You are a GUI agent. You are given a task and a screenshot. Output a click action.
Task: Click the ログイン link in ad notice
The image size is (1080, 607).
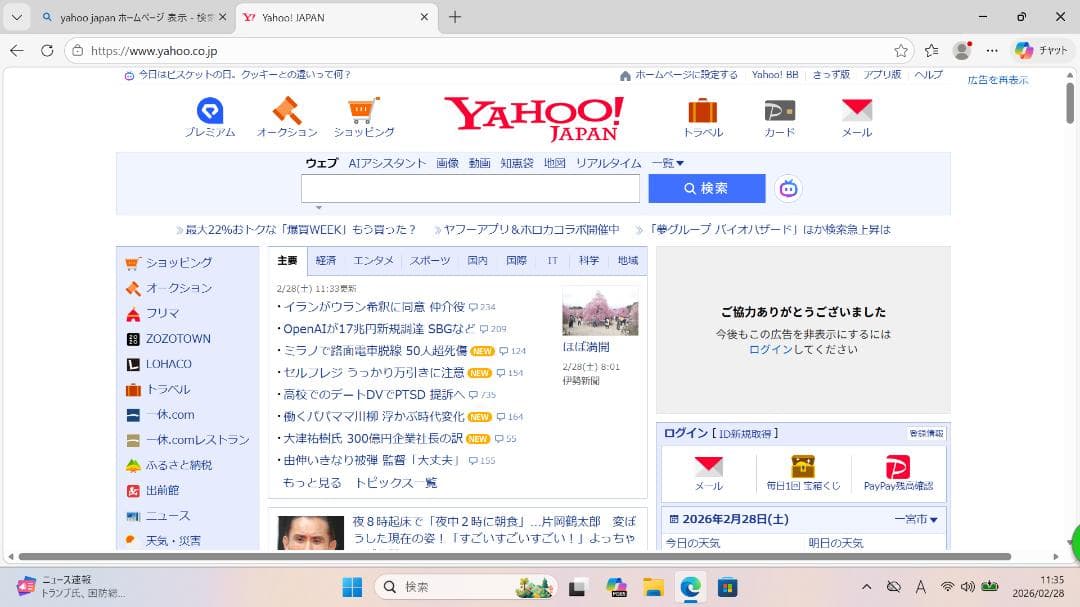[x=771, y=349]
